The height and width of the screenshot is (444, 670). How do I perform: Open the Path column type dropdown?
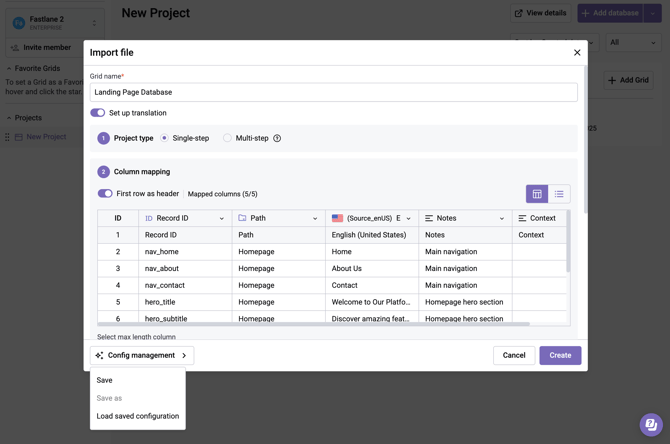coord(315,218)
